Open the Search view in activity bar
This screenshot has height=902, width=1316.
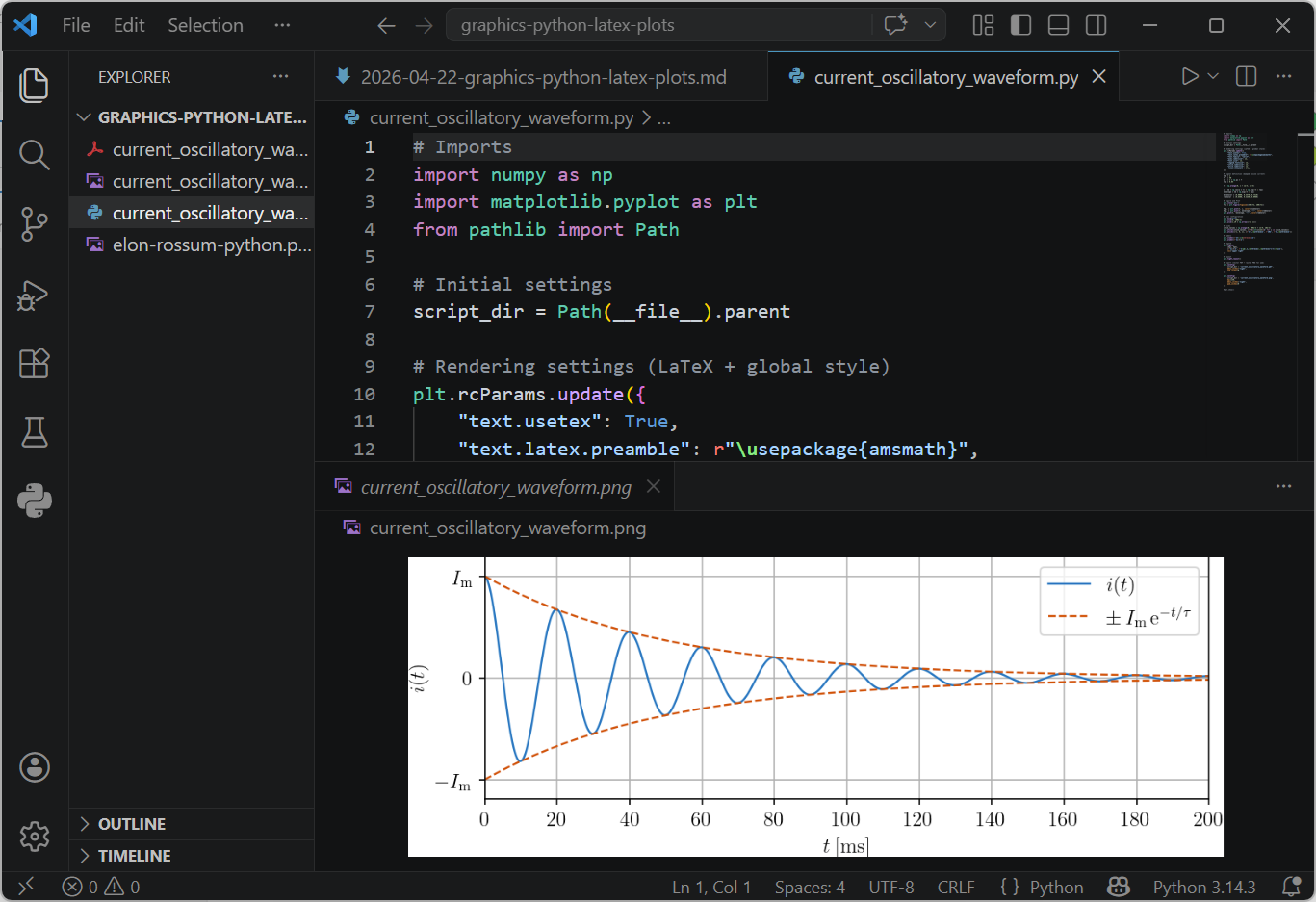point(34,154)
